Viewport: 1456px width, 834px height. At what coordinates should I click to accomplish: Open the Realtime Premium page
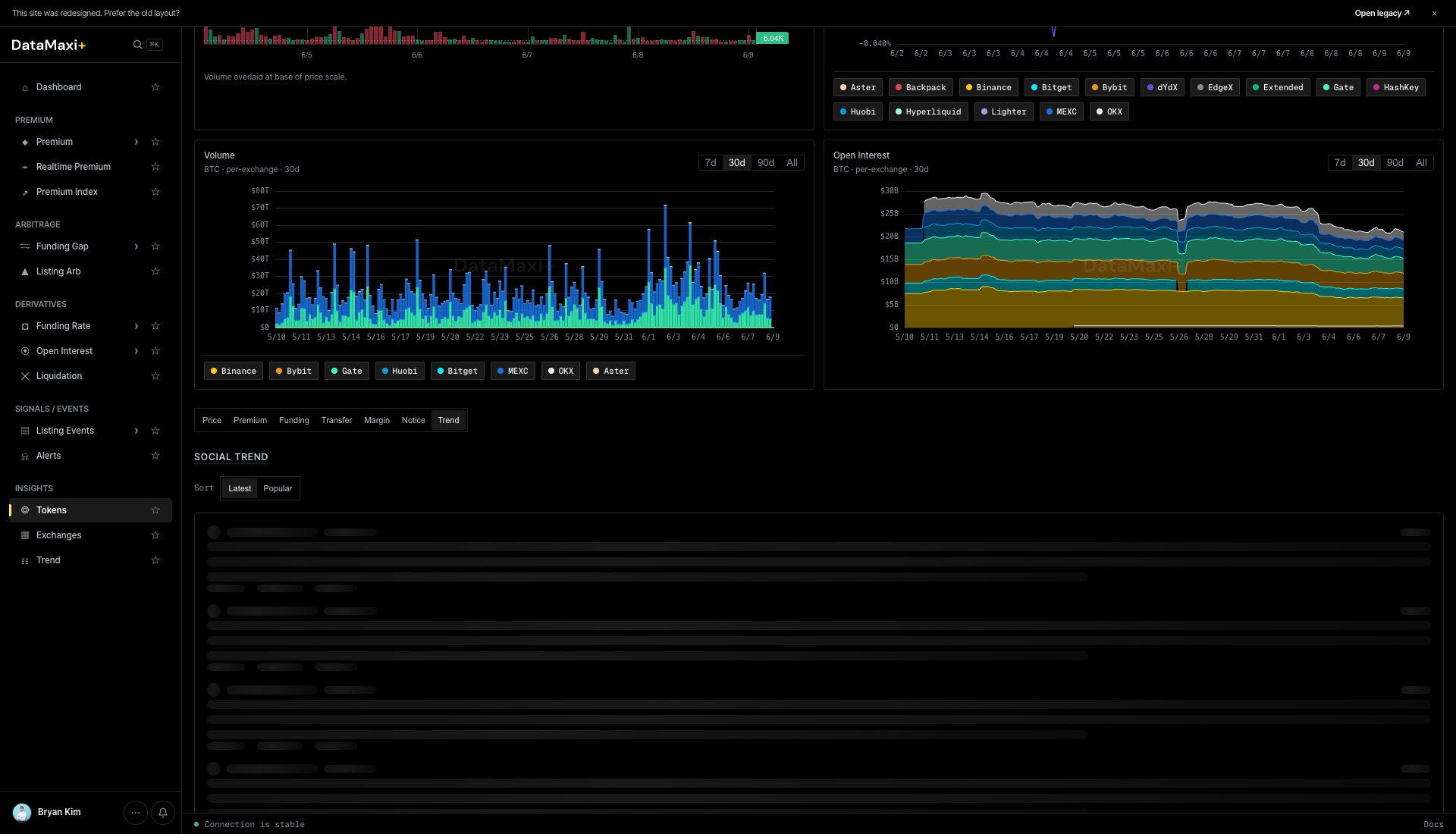[74, 167]
